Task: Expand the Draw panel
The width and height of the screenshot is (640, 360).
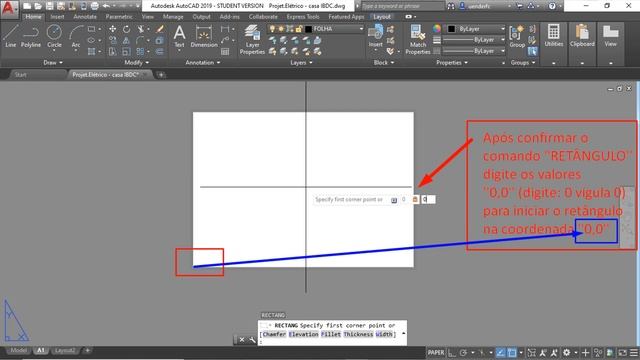Action: click(x=53, y=62)
